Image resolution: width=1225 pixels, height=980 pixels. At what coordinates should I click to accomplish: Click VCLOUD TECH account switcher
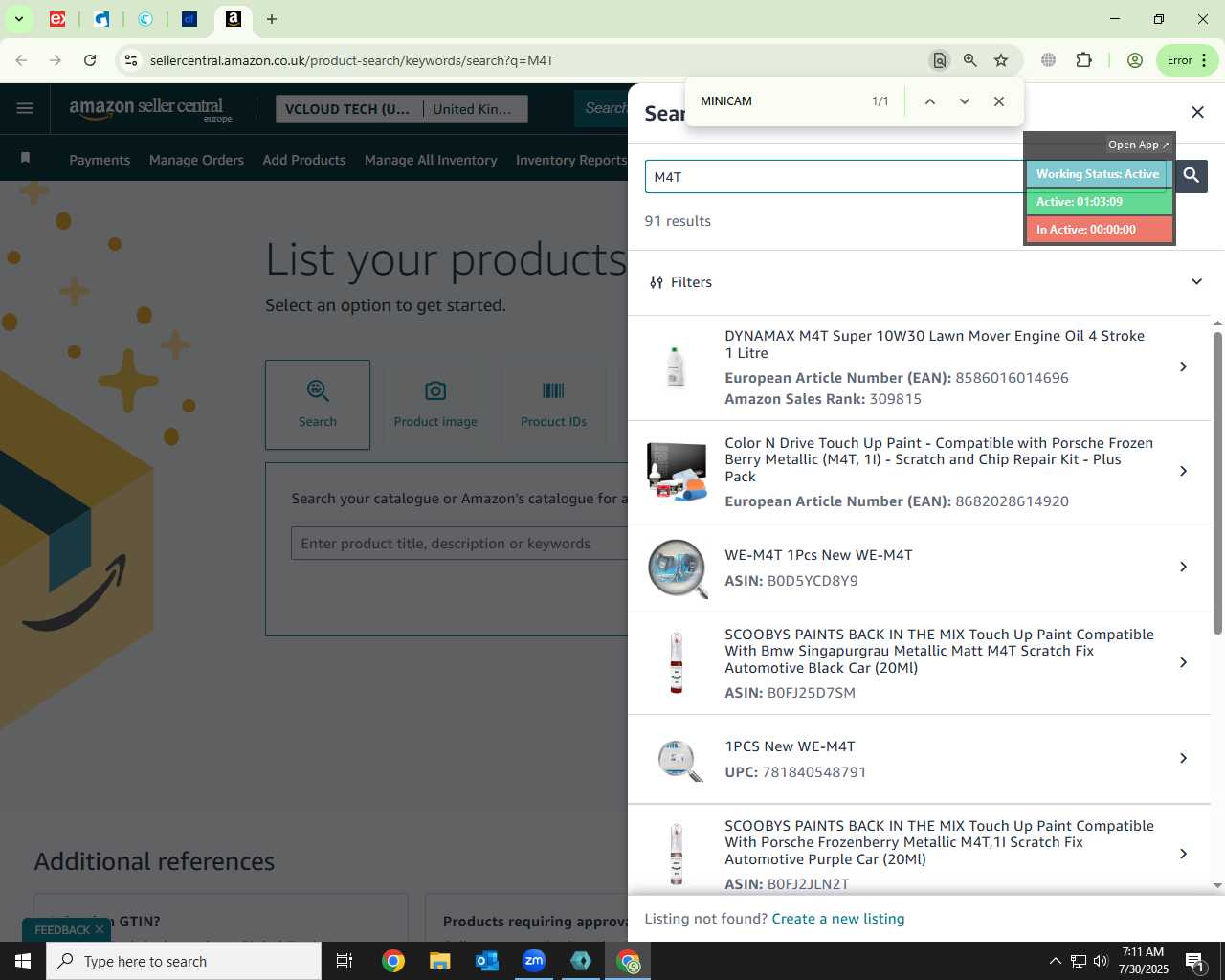(348, 109)
